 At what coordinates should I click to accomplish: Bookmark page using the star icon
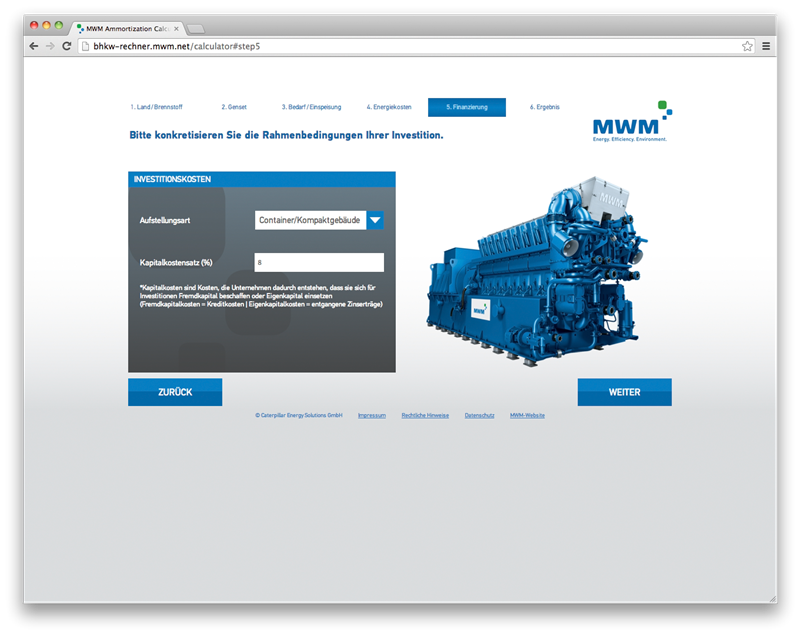coord(747,46)
